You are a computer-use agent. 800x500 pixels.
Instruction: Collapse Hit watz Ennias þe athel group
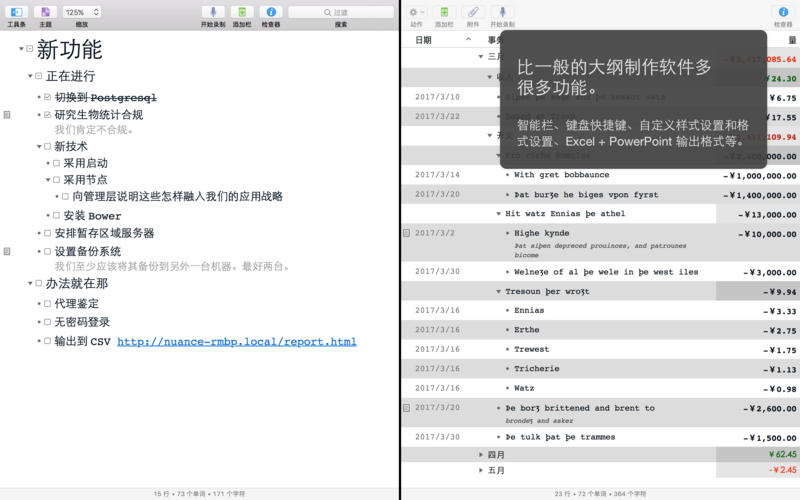click(498, 214)
